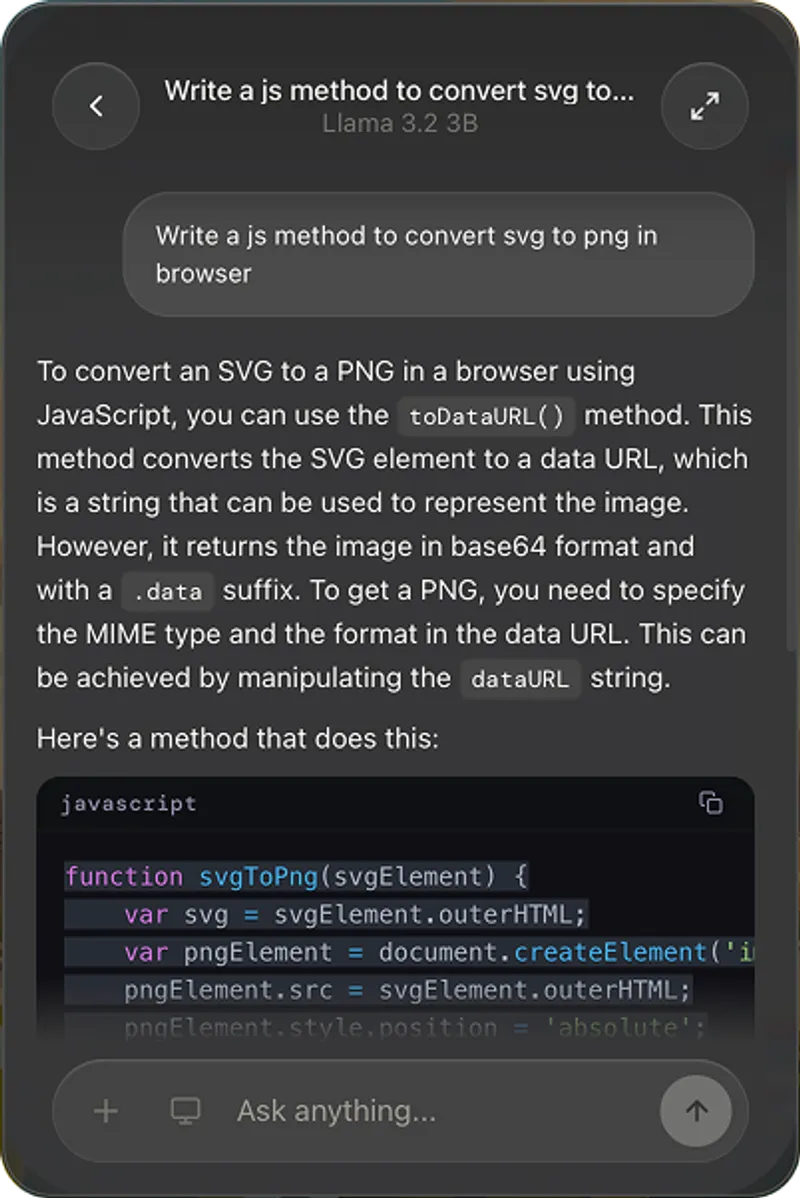This screenshot has width=800, height=1198.
Task: Click the svgToPng function declaration line
Action: tap(295, 876)
